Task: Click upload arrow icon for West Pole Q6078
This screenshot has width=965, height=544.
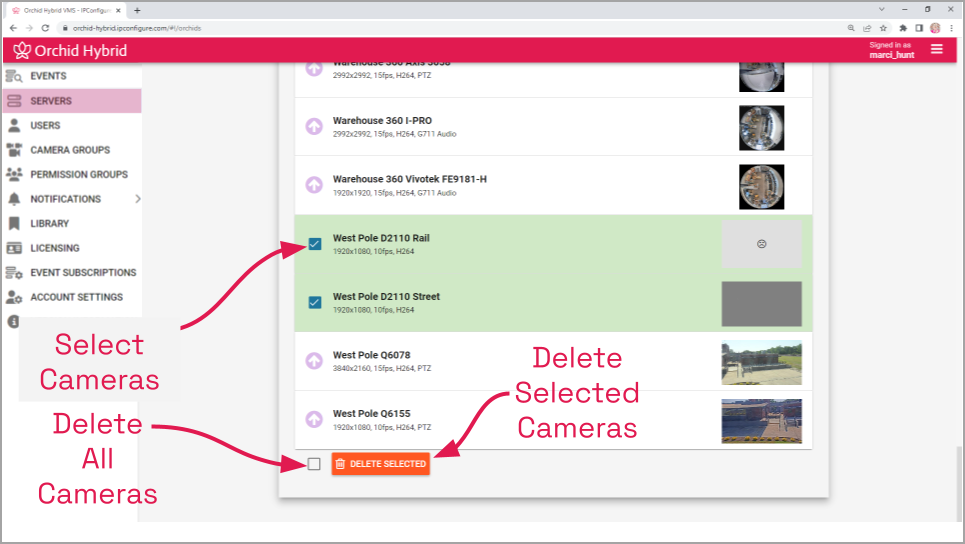Action: (314, 361)
